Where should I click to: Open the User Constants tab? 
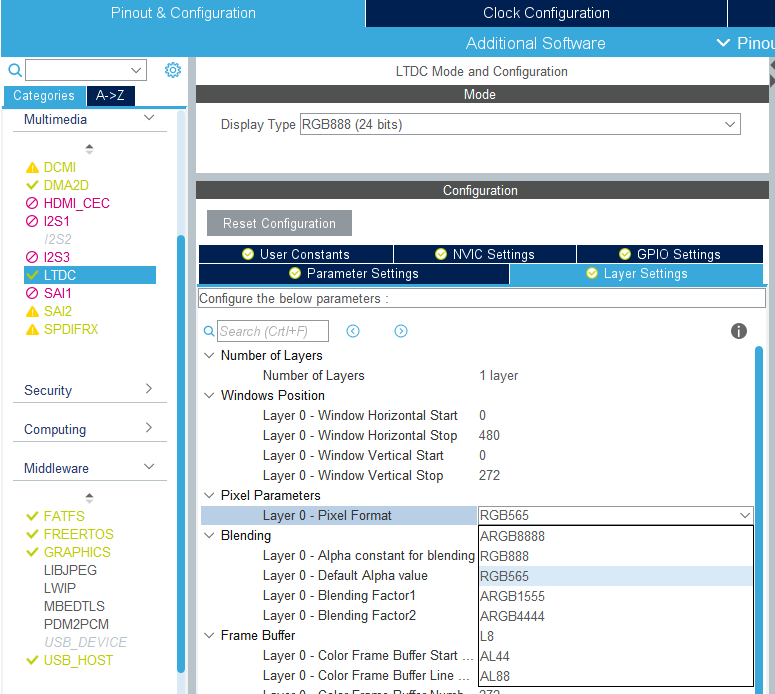tap(296, 254)
